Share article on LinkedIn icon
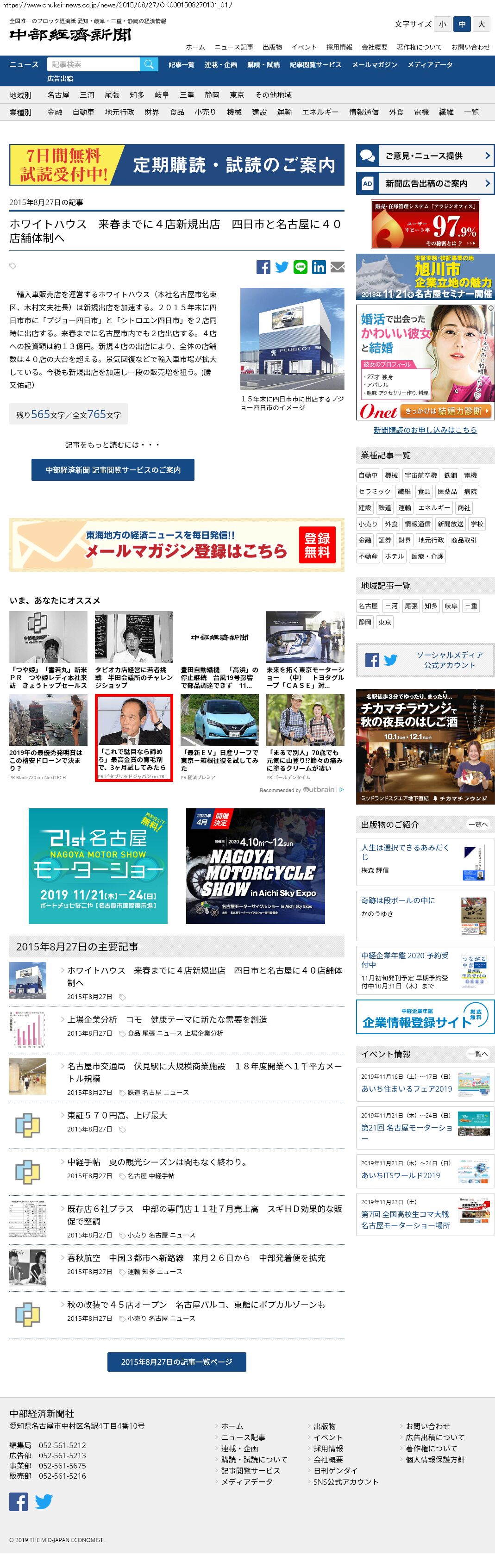Image resolution: width=495 pixels, height=1568 pixels. click(x=319, y=267)
